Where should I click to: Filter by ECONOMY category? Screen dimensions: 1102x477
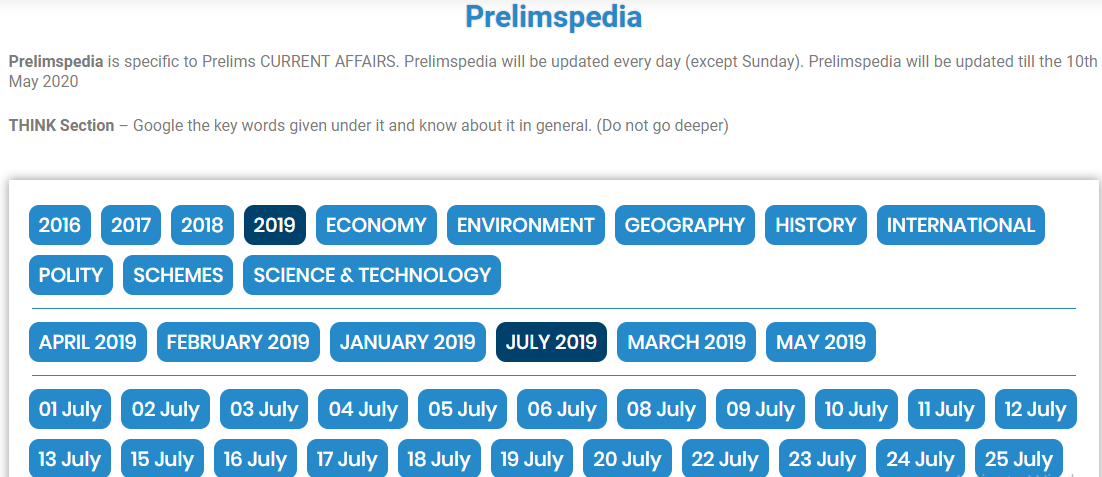point(376,225)
